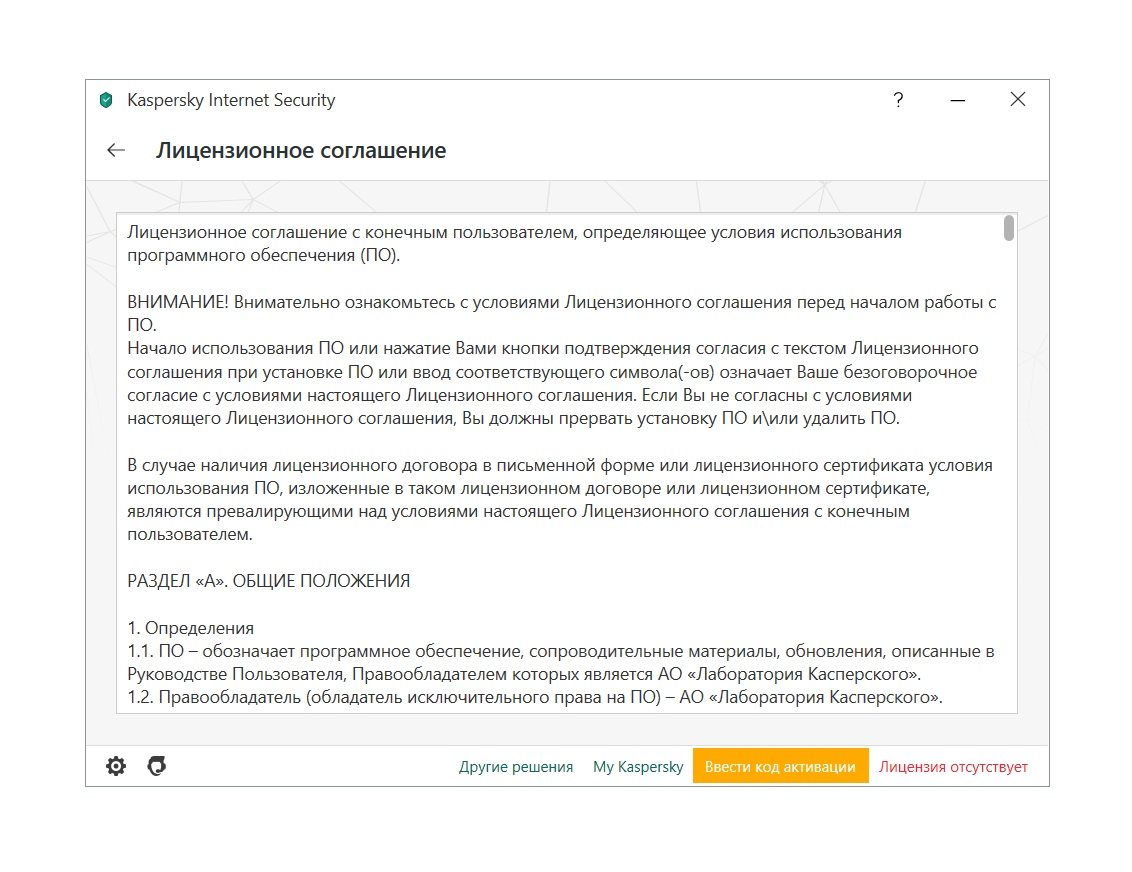Open the My Kaspersky link
The image size is (1132, 872).
(x=638, y=767)
